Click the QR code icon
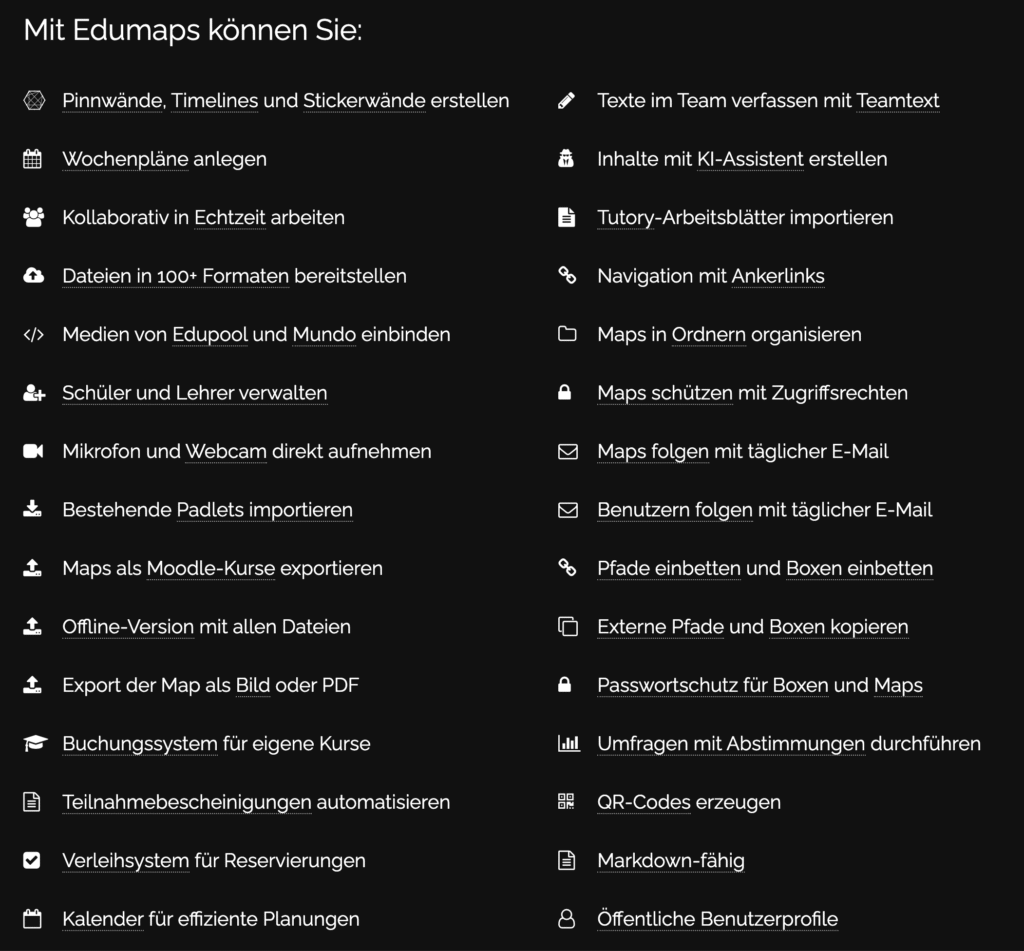 tap(566, 801)
